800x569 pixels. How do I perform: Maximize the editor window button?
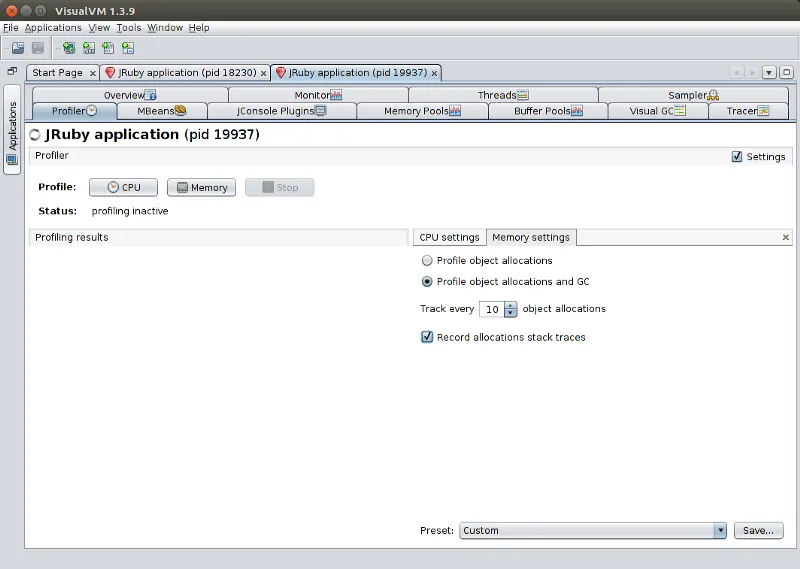click(787, 72)
